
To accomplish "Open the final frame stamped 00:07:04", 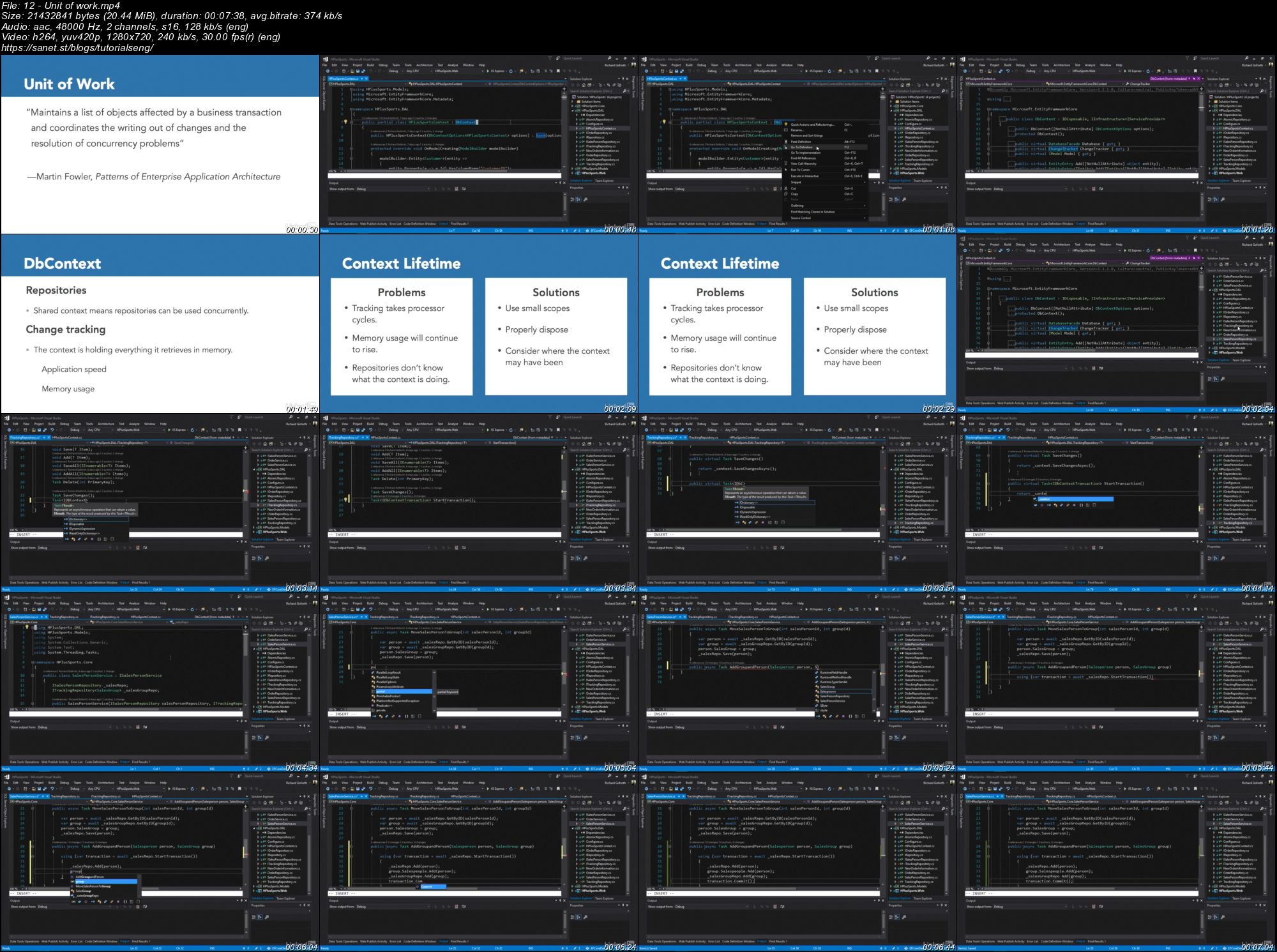I will 1117,862.
